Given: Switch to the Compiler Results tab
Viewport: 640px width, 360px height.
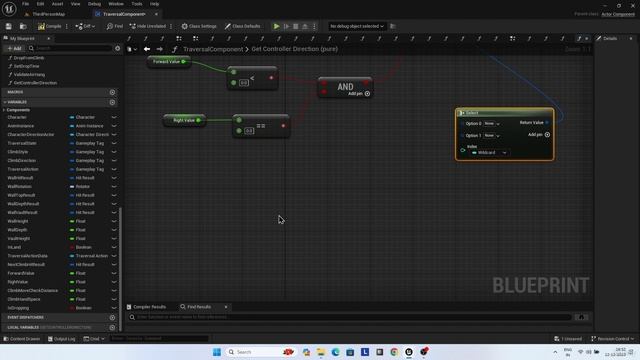Looking at the screenshot, I should point(146,307).
